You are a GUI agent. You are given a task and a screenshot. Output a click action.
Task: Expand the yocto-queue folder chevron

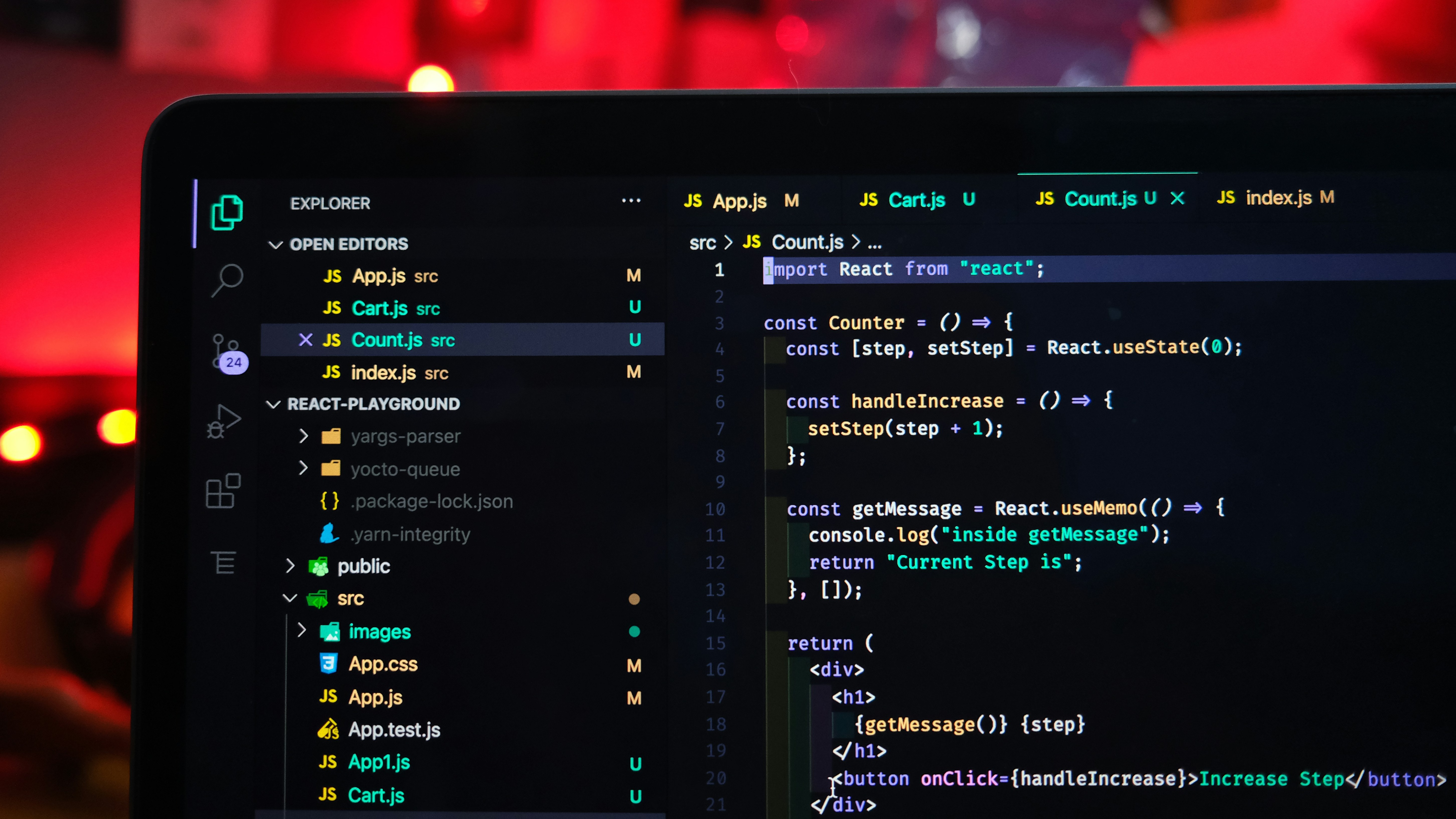303,468
